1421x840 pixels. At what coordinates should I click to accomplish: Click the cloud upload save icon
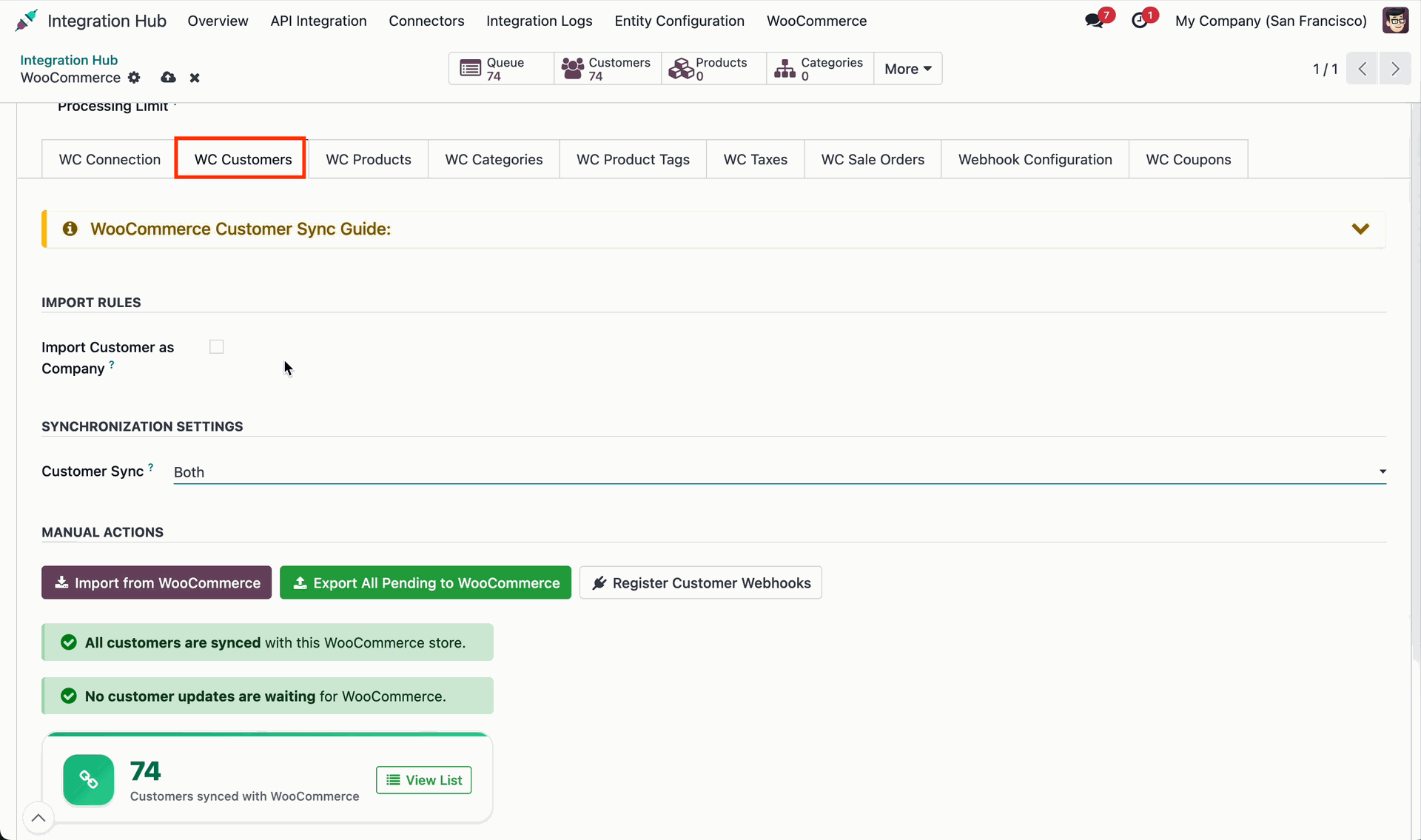click(x=169, y=78)
